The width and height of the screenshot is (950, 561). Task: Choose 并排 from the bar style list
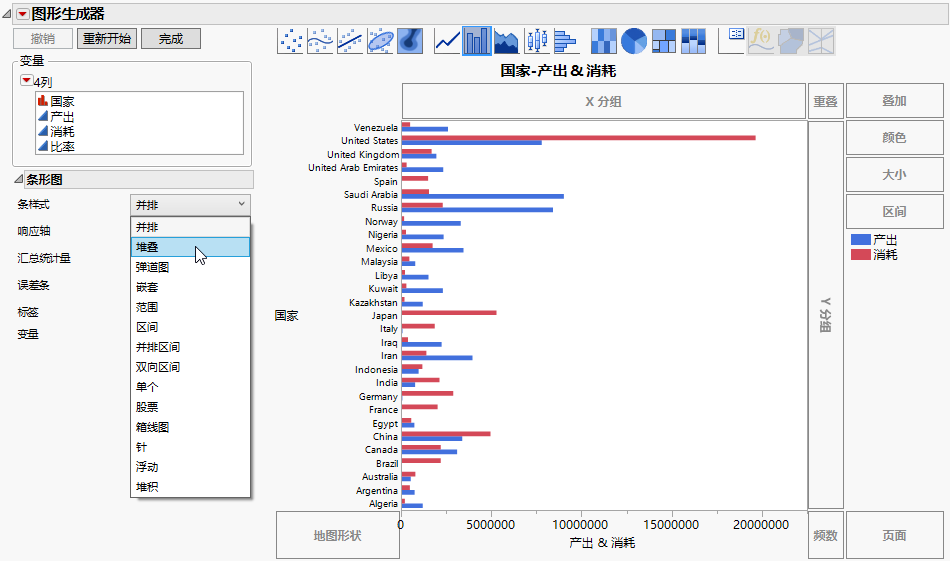pyautogui.click(x=190, y=227)
